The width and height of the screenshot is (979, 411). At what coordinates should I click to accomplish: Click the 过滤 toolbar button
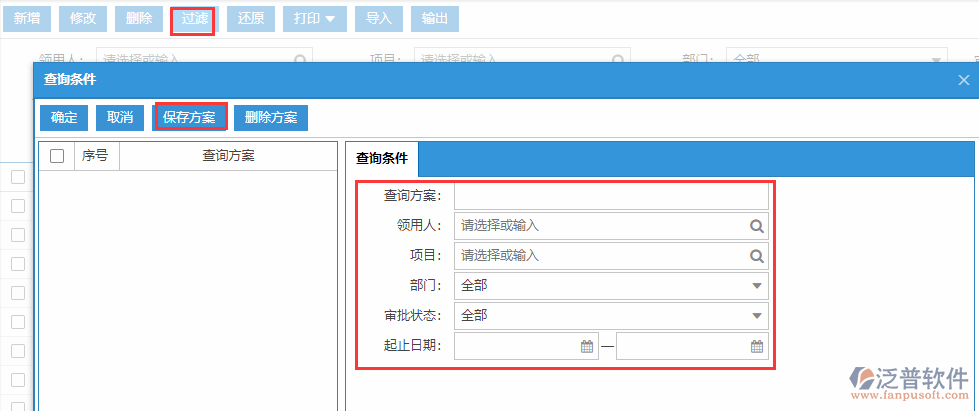click(194, 19)
